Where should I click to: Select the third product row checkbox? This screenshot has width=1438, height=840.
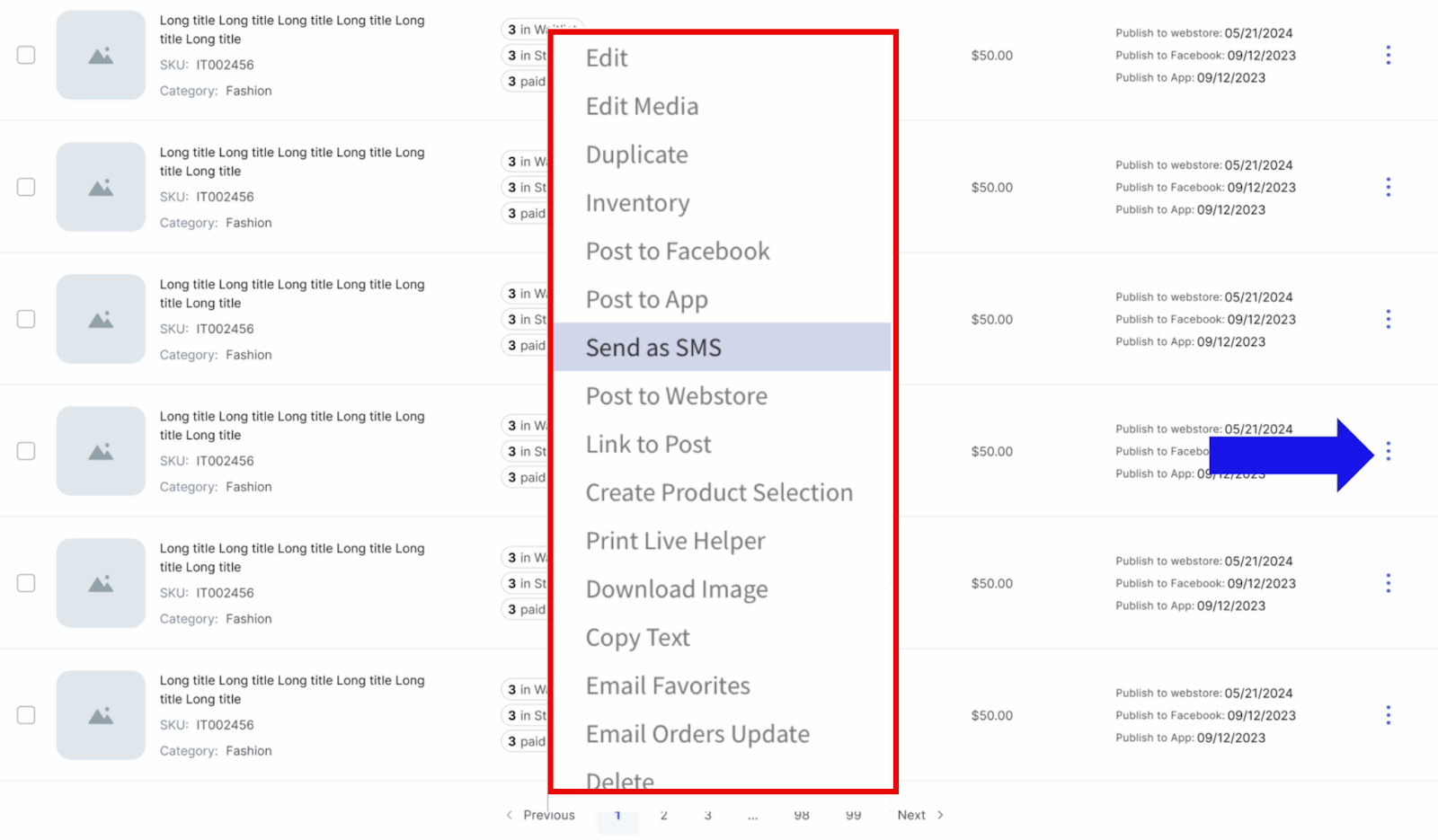[x=27, y=320]
